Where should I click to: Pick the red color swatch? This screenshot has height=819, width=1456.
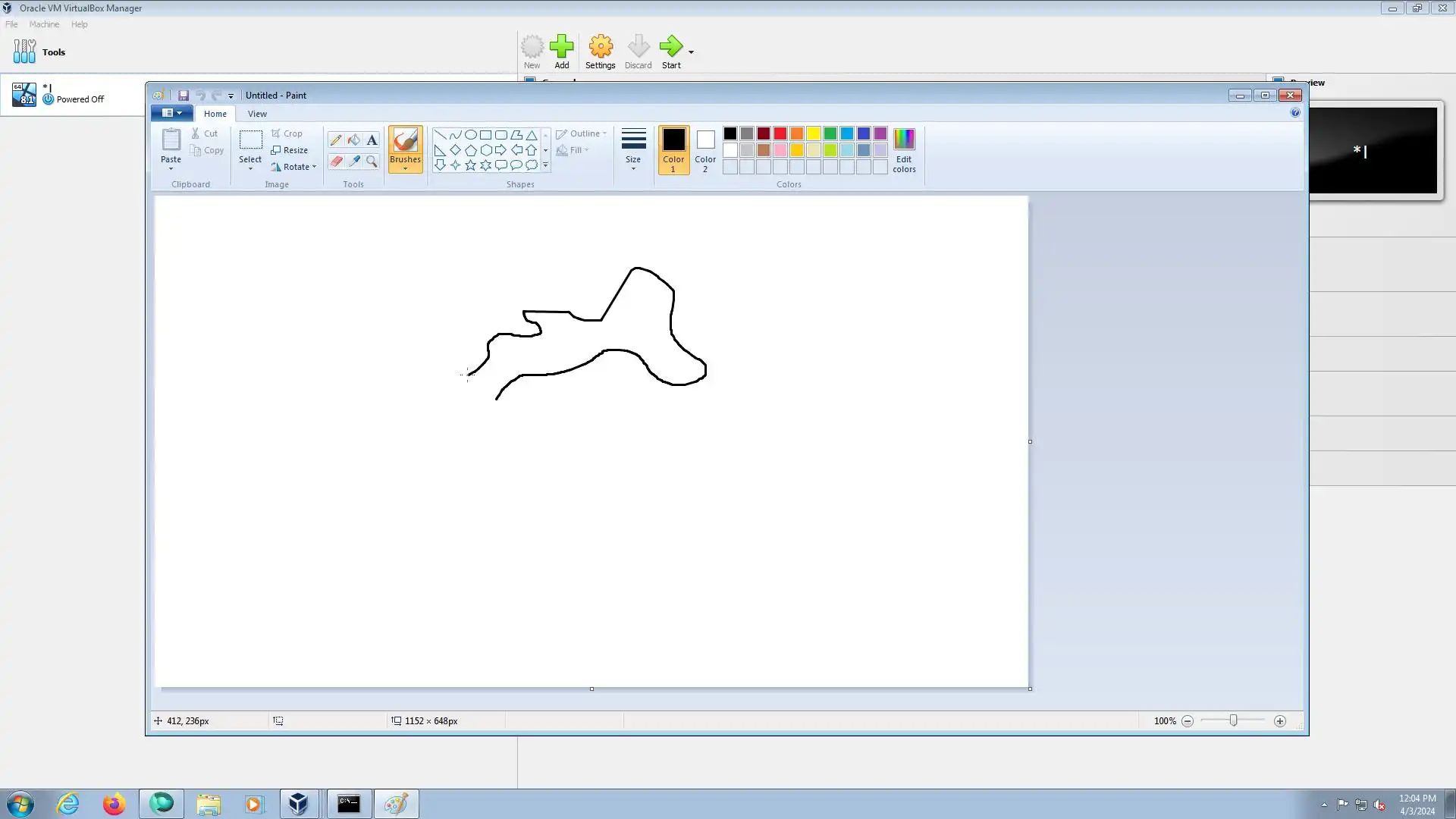(780, 133)
